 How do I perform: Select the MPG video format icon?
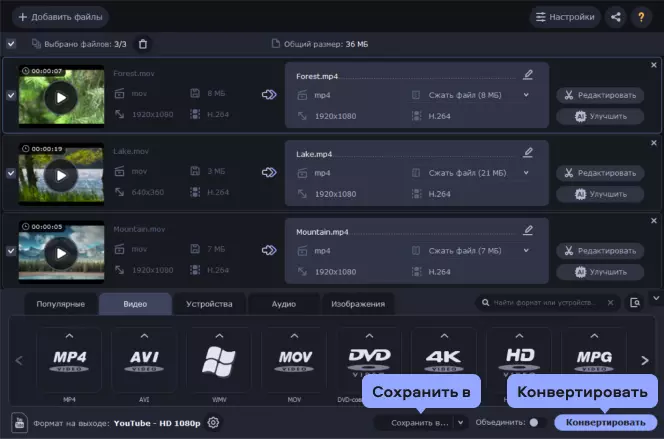tap(594, 361)
